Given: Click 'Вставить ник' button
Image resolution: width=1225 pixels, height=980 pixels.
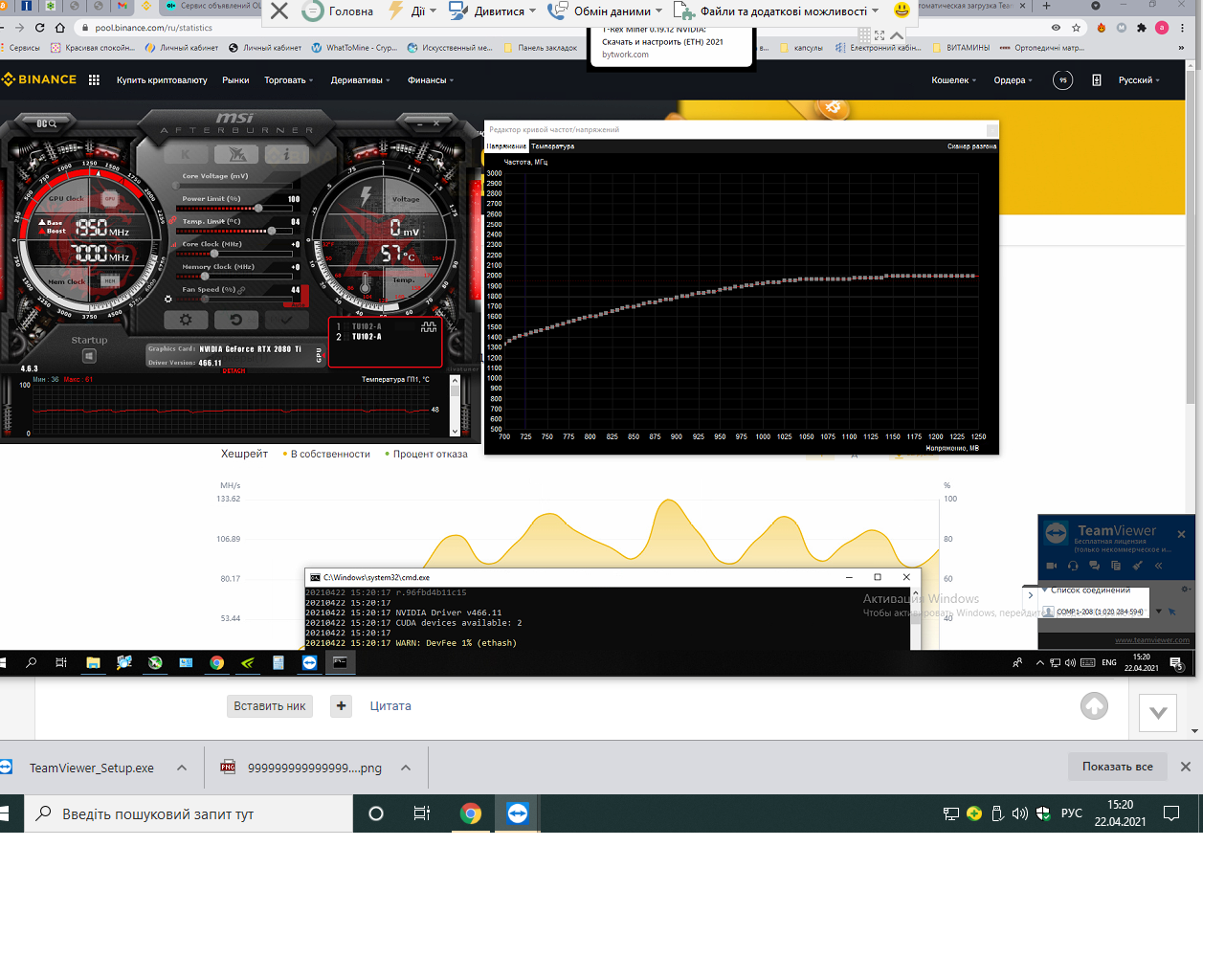Looking at the screenshot, I should pos(270,706).
